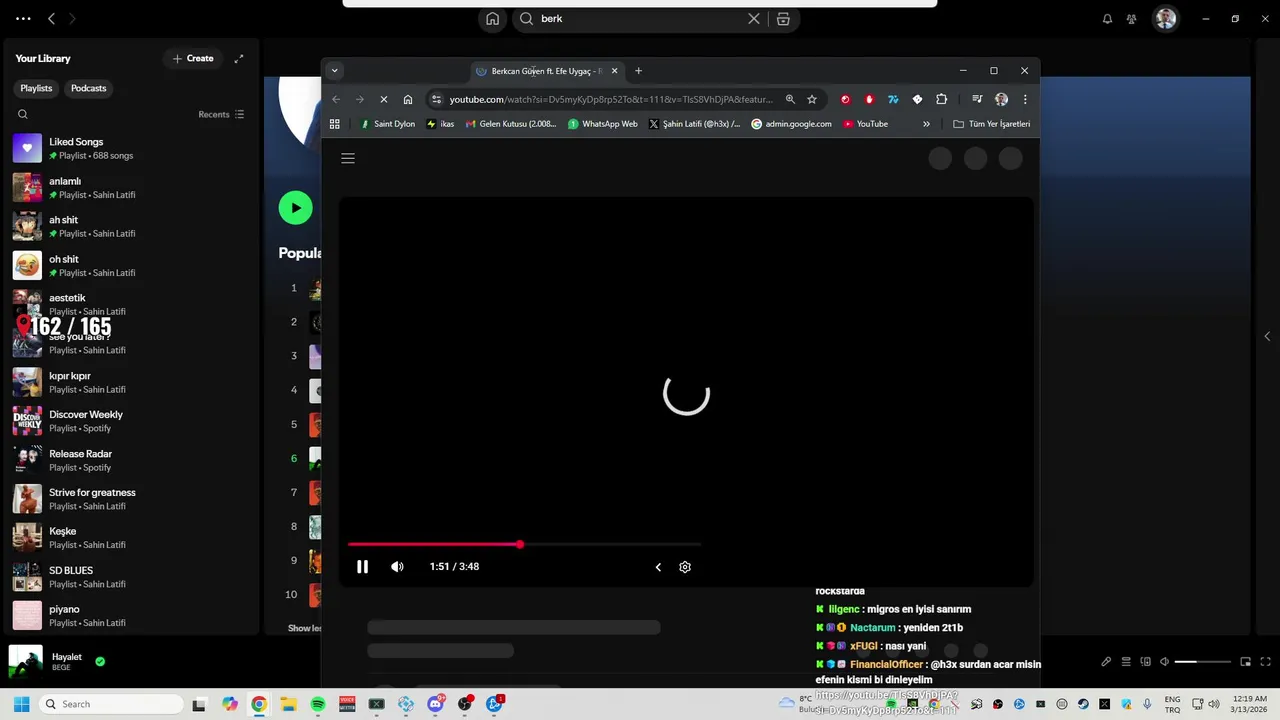Open the piyano playlist
This screenshot has height=720, width=1280.
[x=130, y=616]
